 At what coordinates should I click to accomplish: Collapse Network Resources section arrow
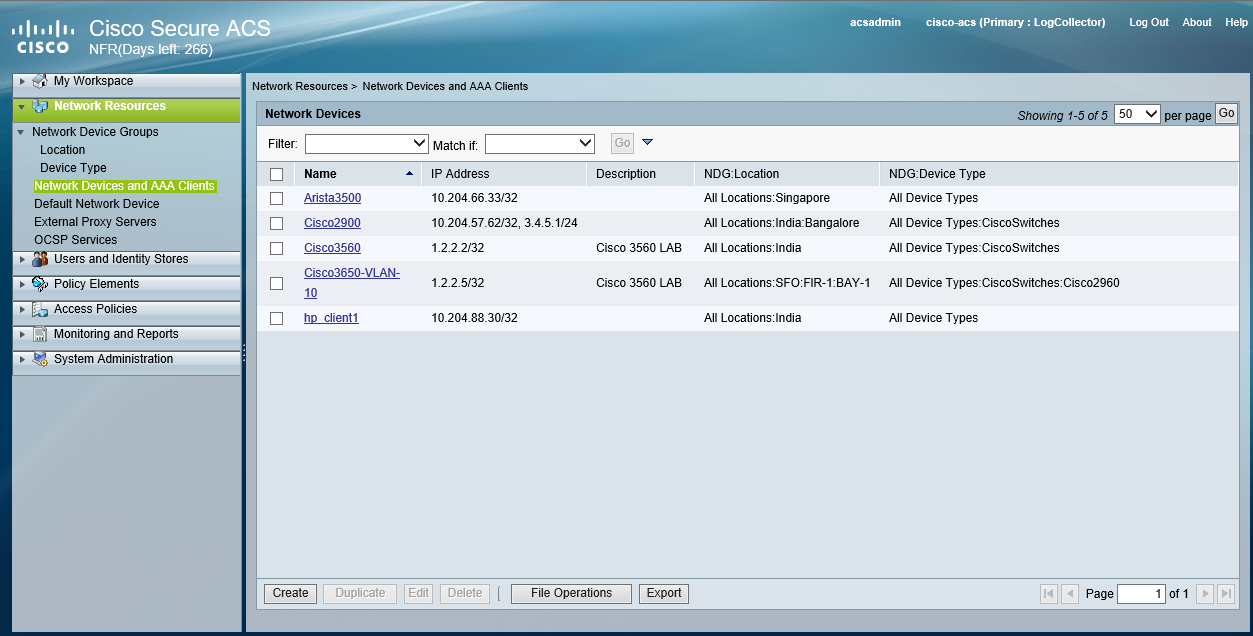point(22,106)
